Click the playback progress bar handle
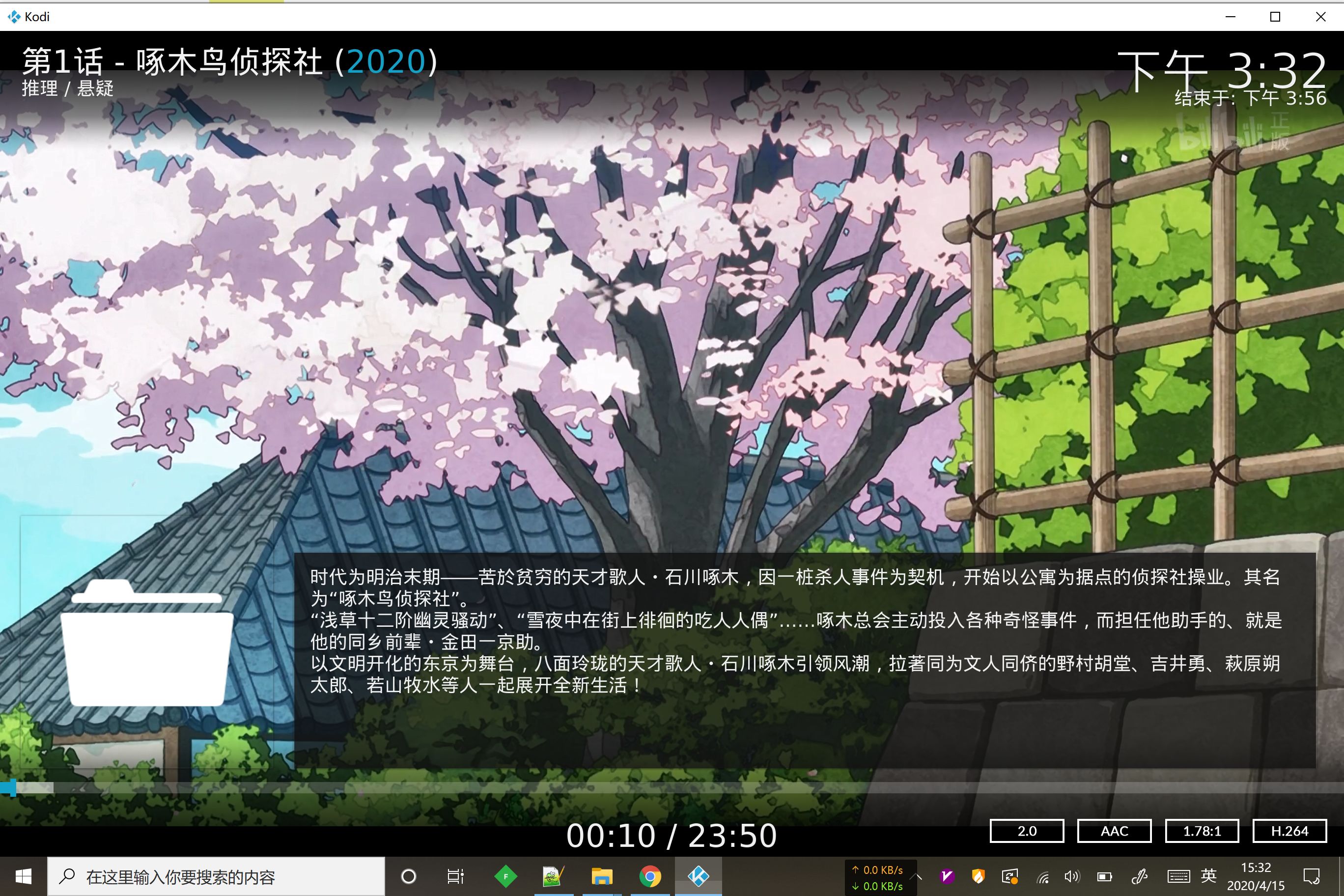 tap(13, 788)
